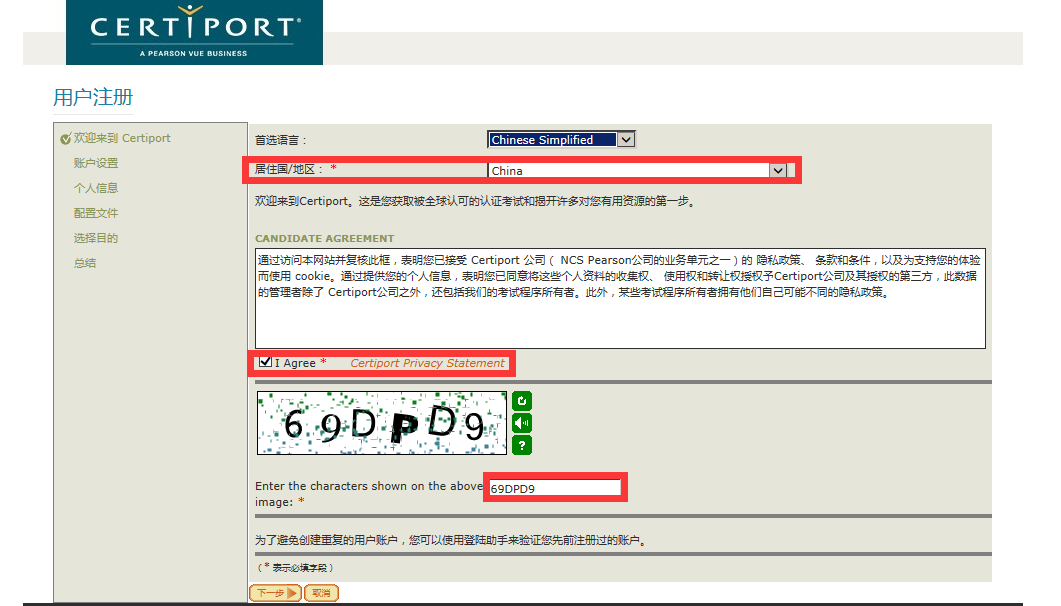1061x606 pixels.
Task: Open 配置文件 sidebar item
Action: [x=96, y=213]
